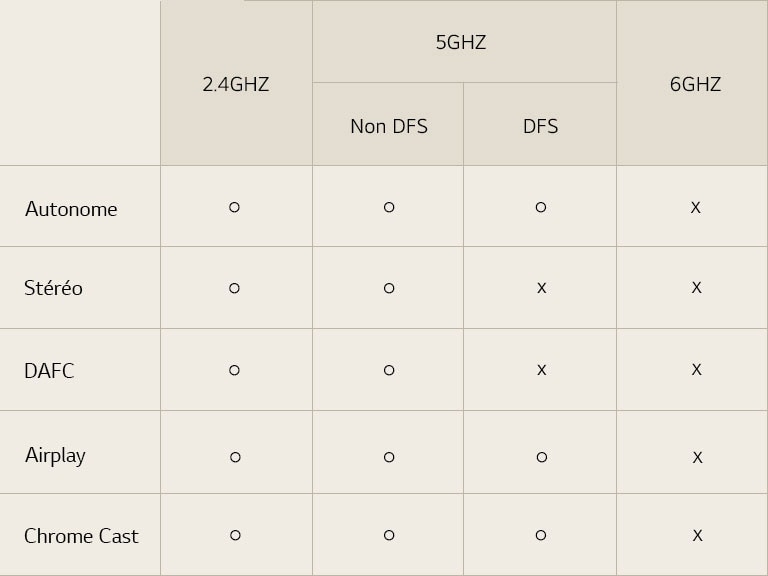Viewport: 768px width, 576px height.
Task: Select the Stéréo row label
Action: 53,288
